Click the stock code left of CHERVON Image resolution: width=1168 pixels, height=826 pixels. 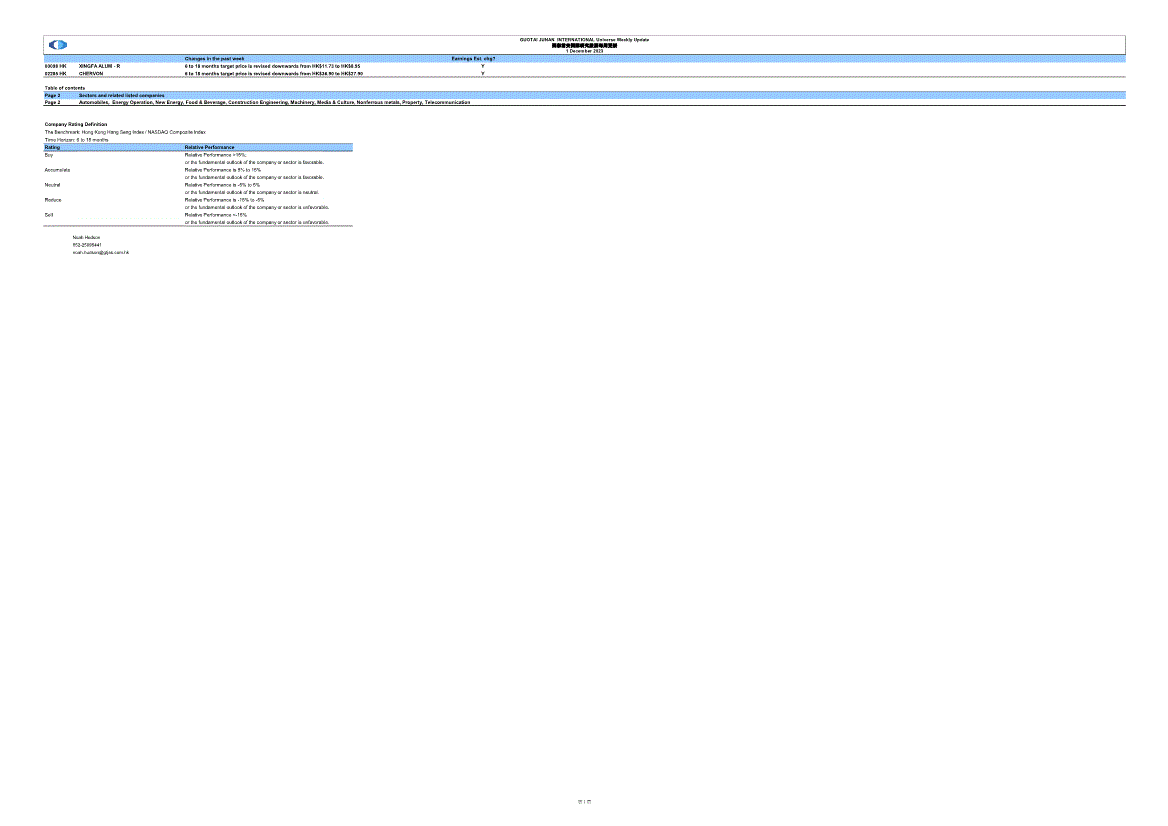tap(55, 74)
